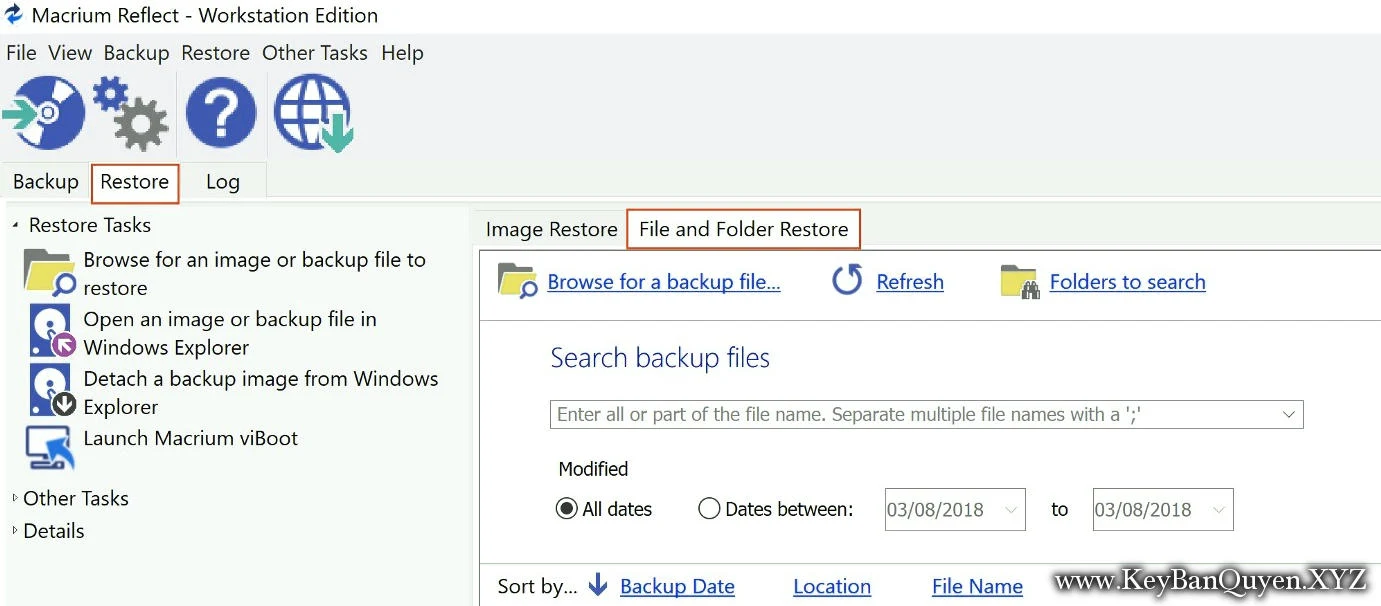Open the Backup menu

click(137, 53)
